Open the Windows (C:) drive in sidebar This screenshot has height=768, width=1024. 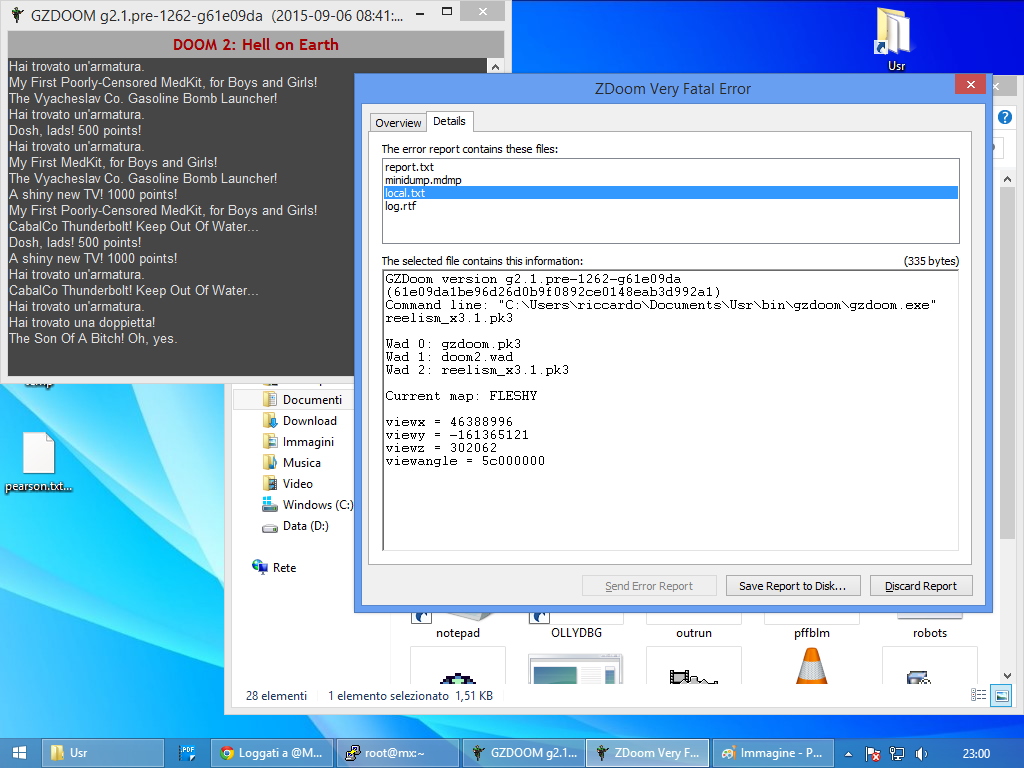click(x=307, y=505)
